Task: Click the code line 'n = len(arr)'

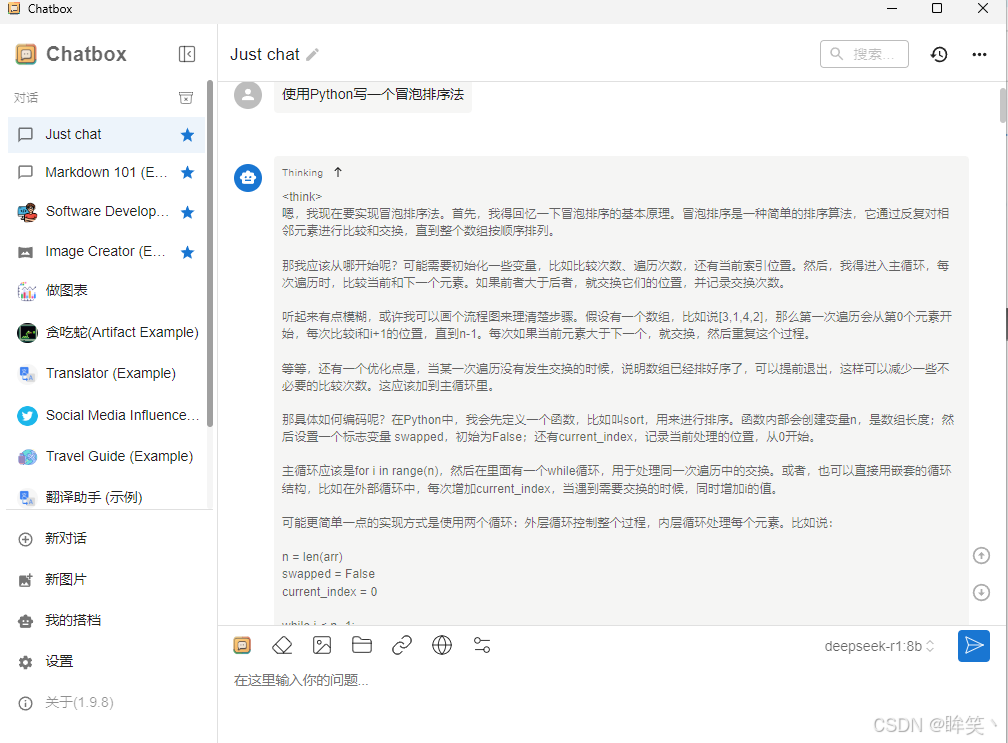Action: click(x=312, y=557)
